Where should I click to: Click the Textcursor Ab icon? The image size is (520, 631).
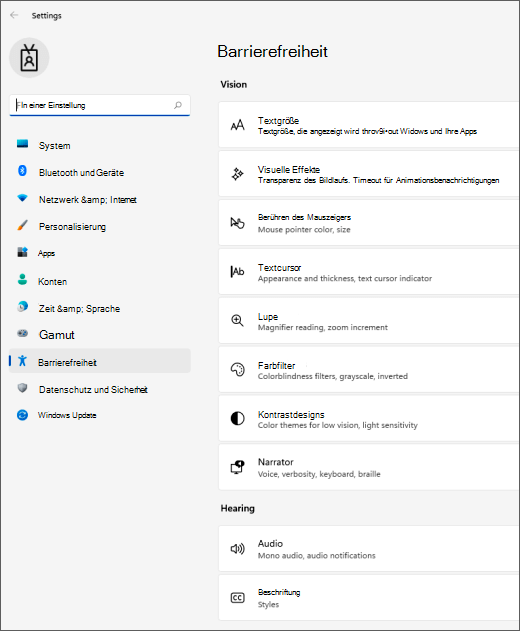pos(237,272)
